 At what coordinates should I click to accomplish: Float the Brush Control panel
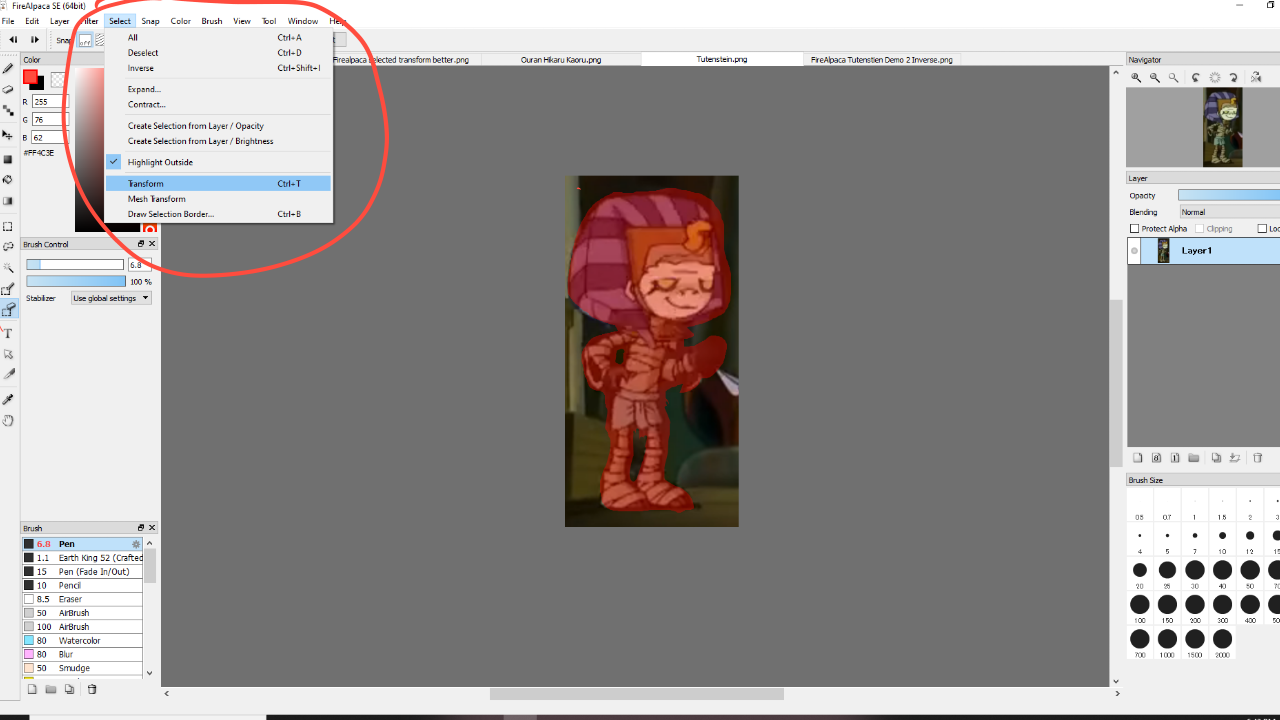141,244
